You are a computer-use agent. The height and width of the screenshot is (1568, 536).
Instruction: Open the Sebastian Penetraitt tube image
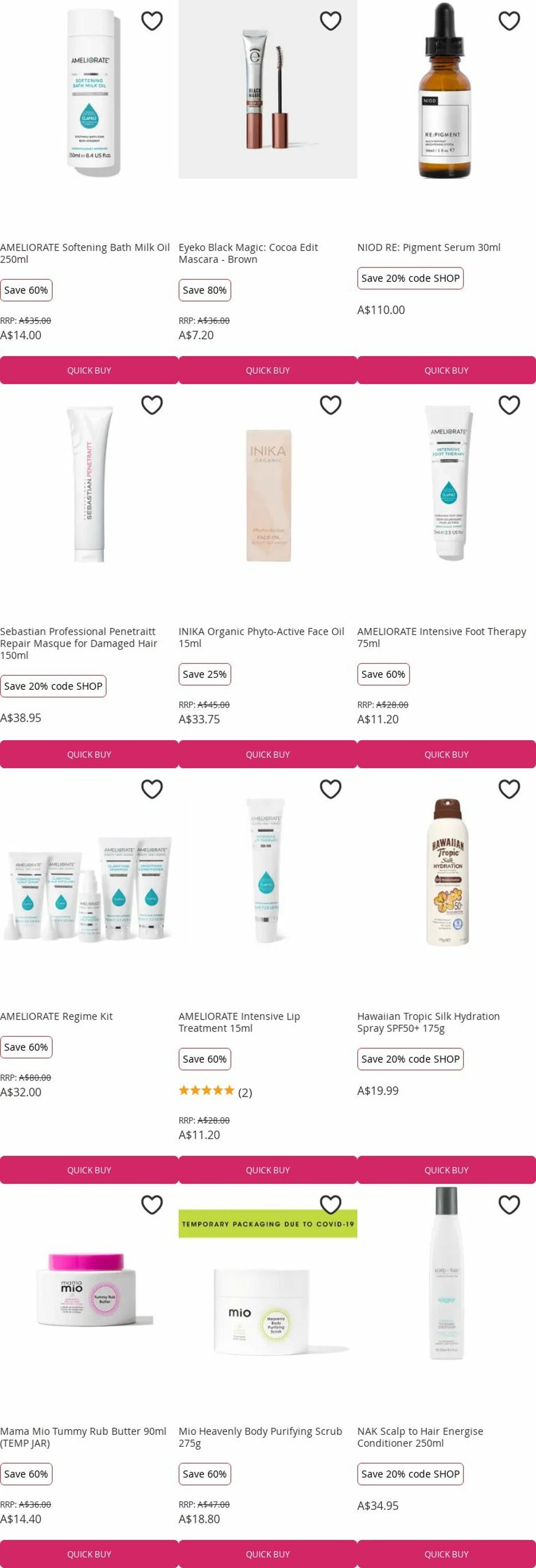click(89, 484)
